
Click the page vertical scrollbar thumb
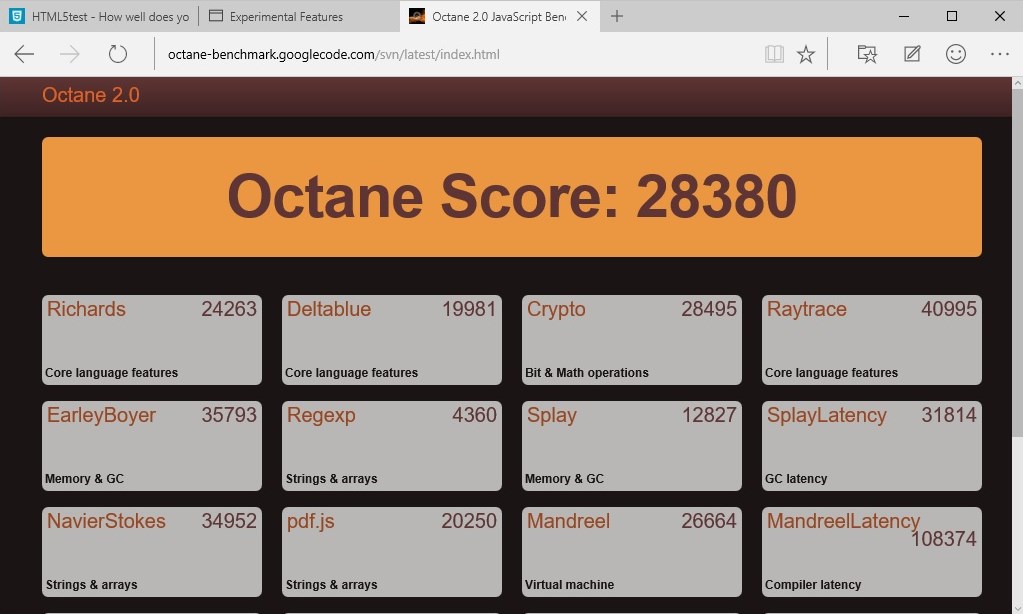pos(1017,264)
